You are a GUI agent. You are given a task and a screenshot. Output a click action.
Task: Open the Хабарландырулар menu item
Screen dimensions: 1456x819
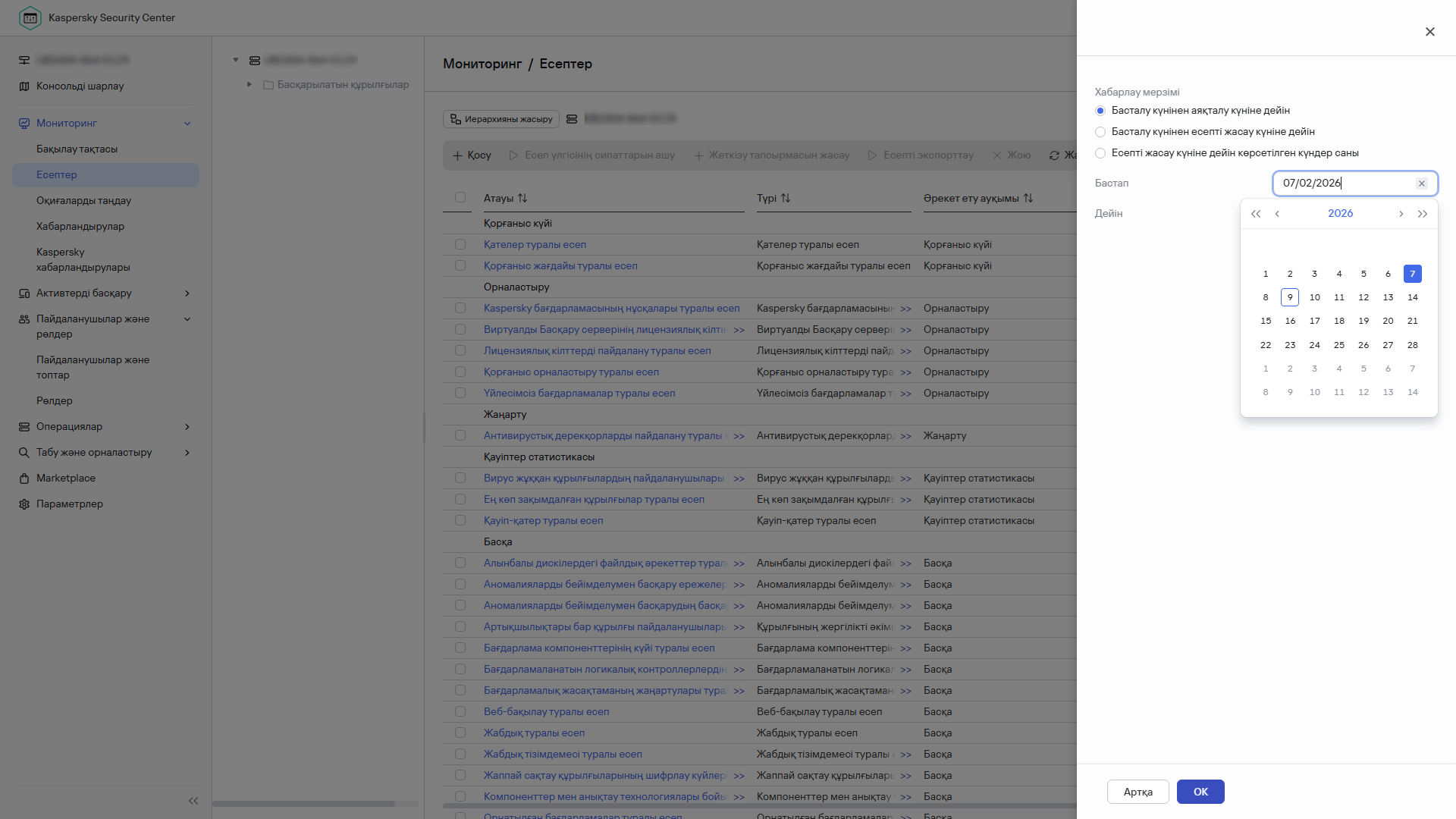[x=80, y=226]
